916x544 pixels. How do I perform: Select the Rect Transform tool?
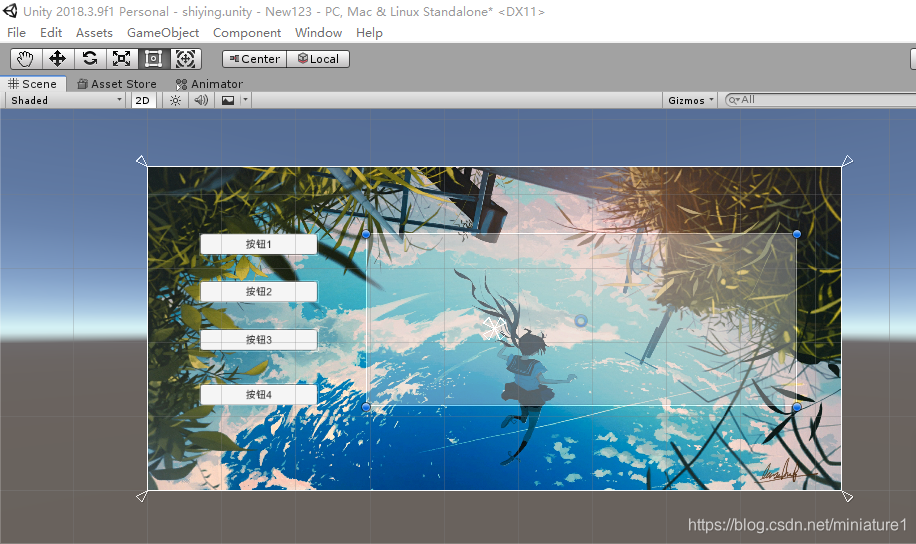153,58
